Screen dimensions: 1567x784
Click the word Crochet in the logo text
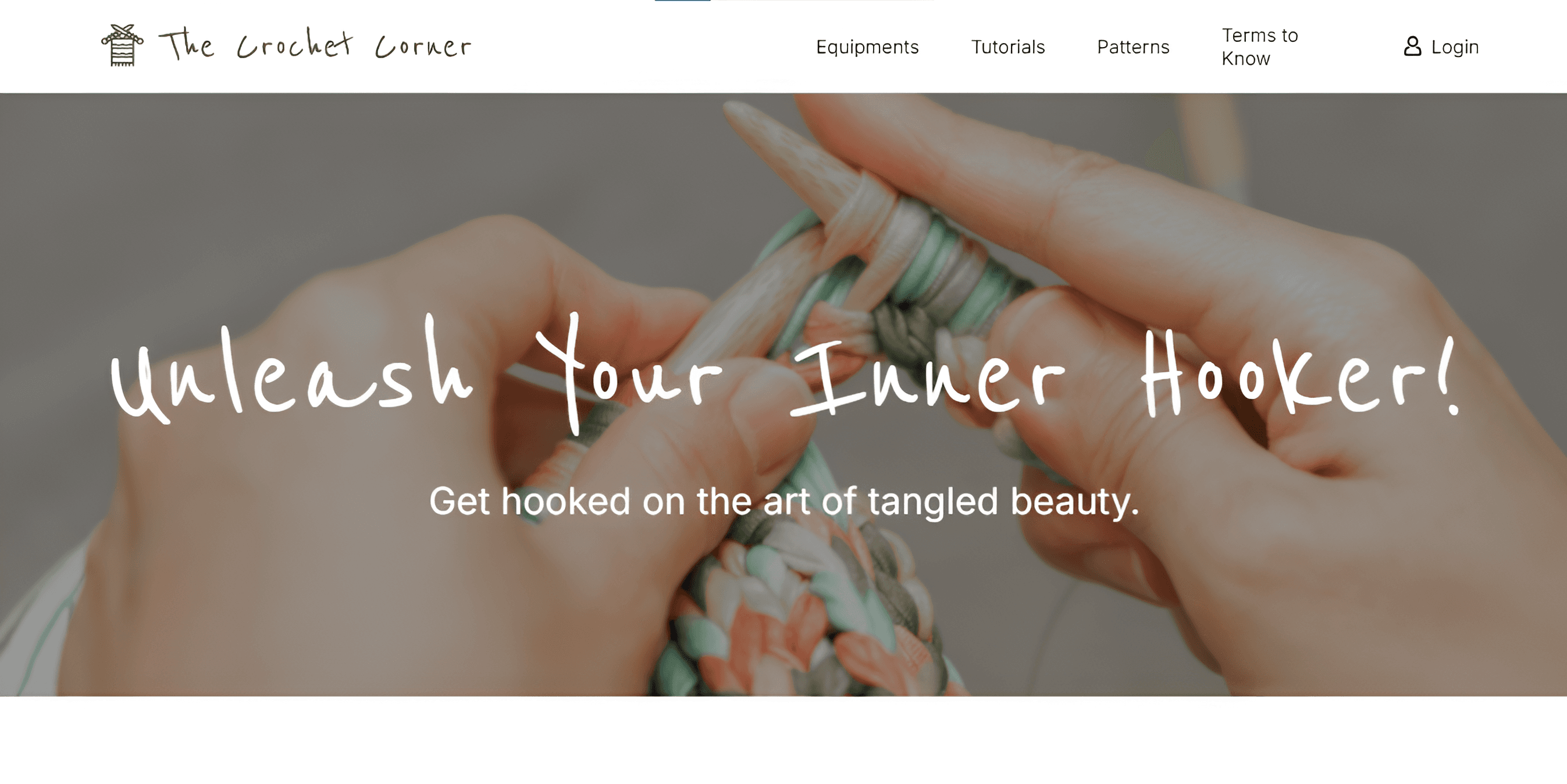click(x=294, y=44)
